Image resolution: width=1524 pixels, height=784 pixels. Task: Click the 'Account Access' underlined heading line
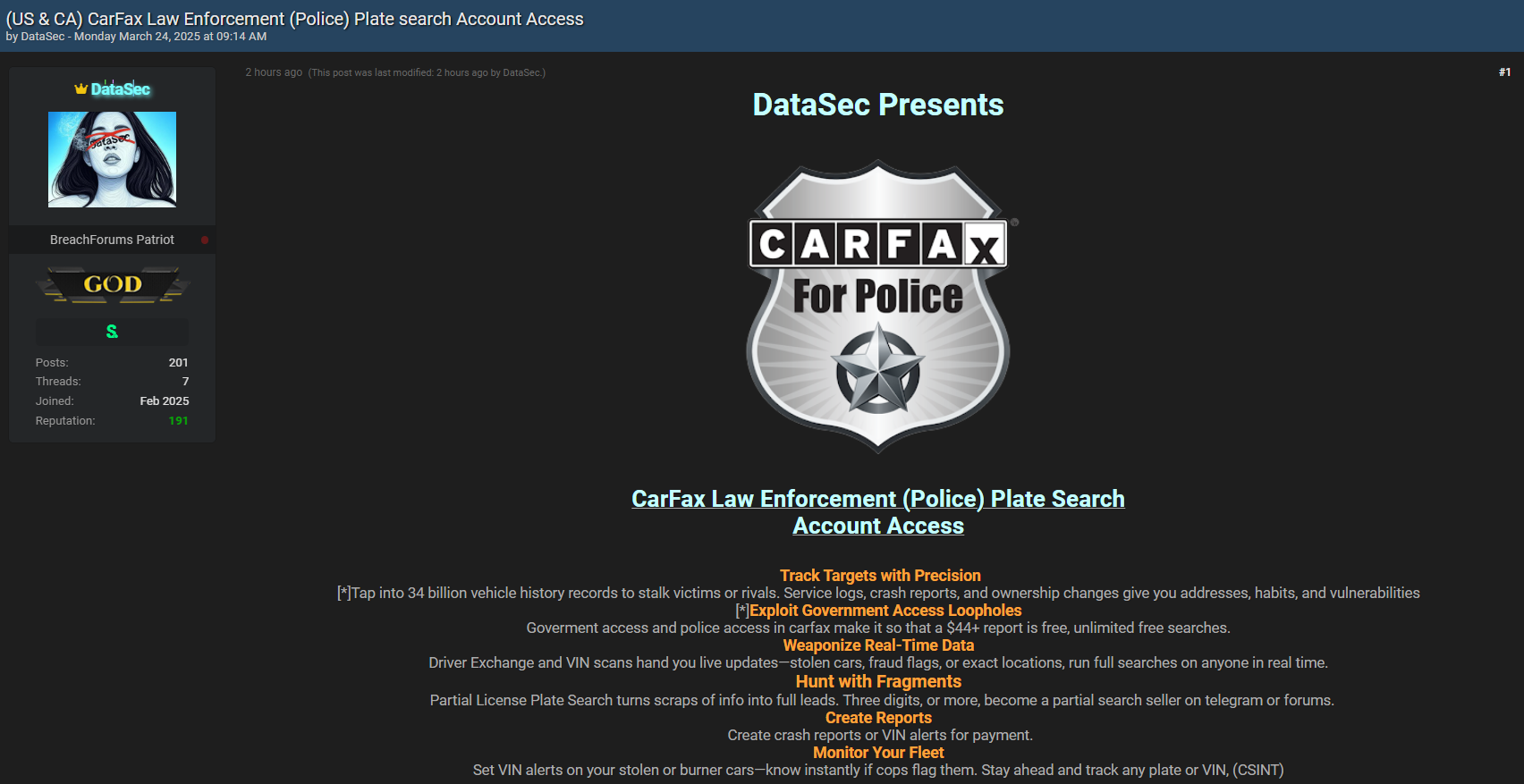[x=878, y=526]
